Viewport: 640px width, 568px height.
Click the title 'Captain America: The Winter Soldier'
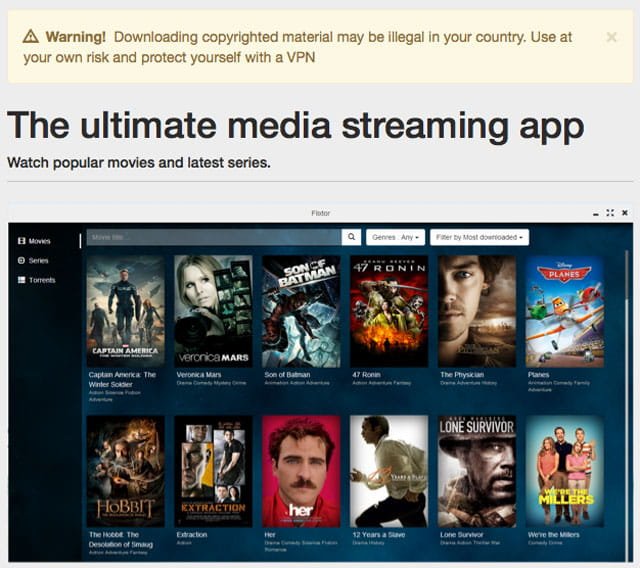tap(122, 379)
